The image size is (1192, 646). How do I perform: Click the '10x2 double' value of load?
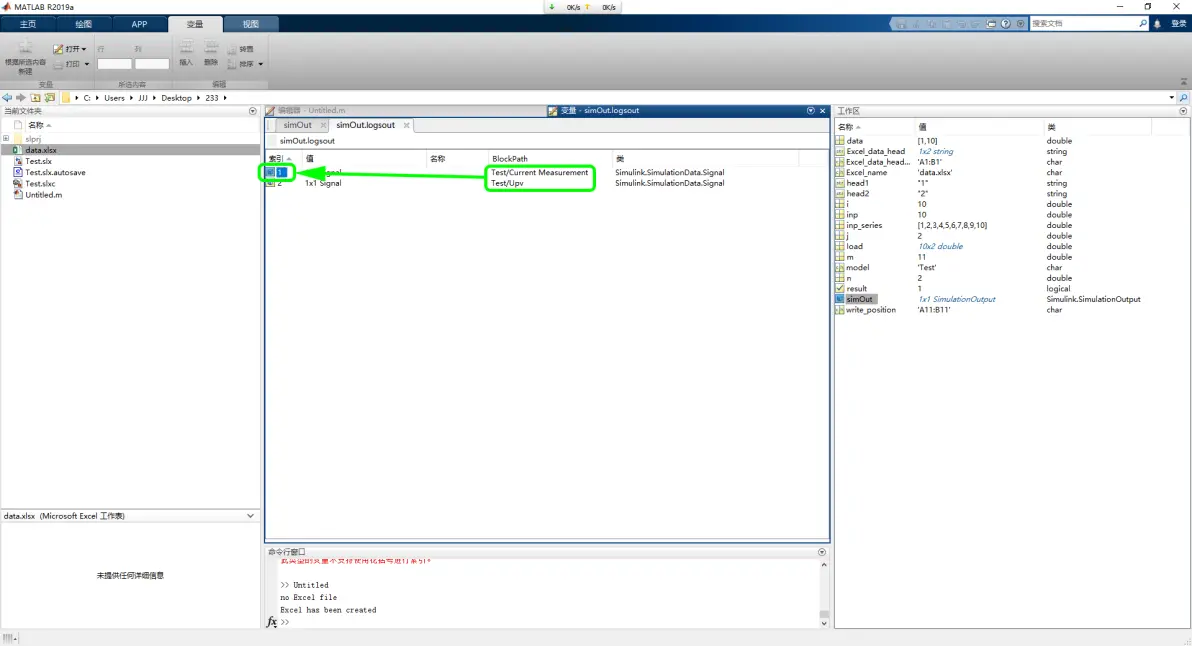coord(940,246)
